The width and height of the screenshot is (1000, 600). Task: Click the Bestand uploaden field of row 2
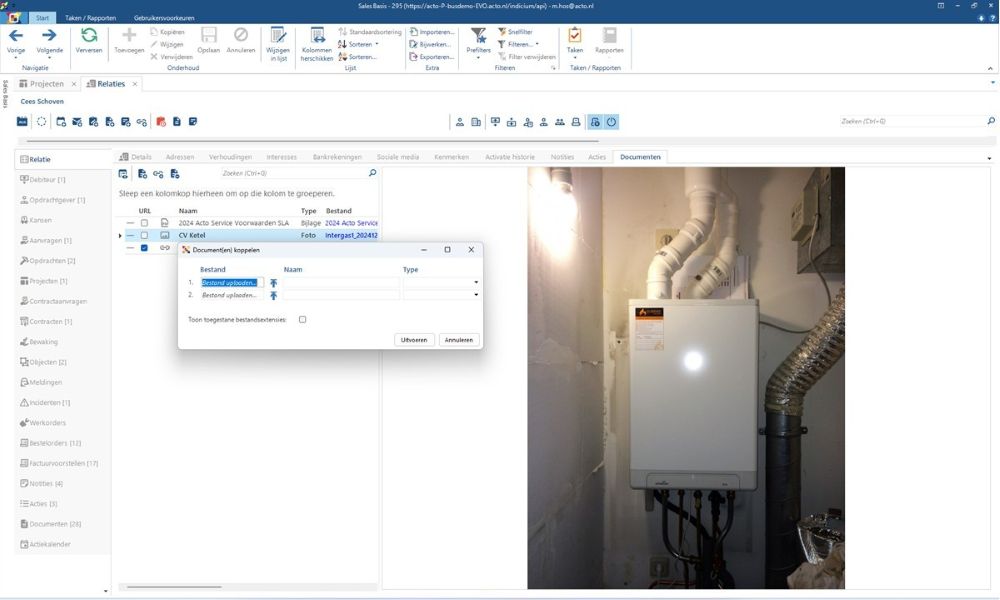point(228,295)
